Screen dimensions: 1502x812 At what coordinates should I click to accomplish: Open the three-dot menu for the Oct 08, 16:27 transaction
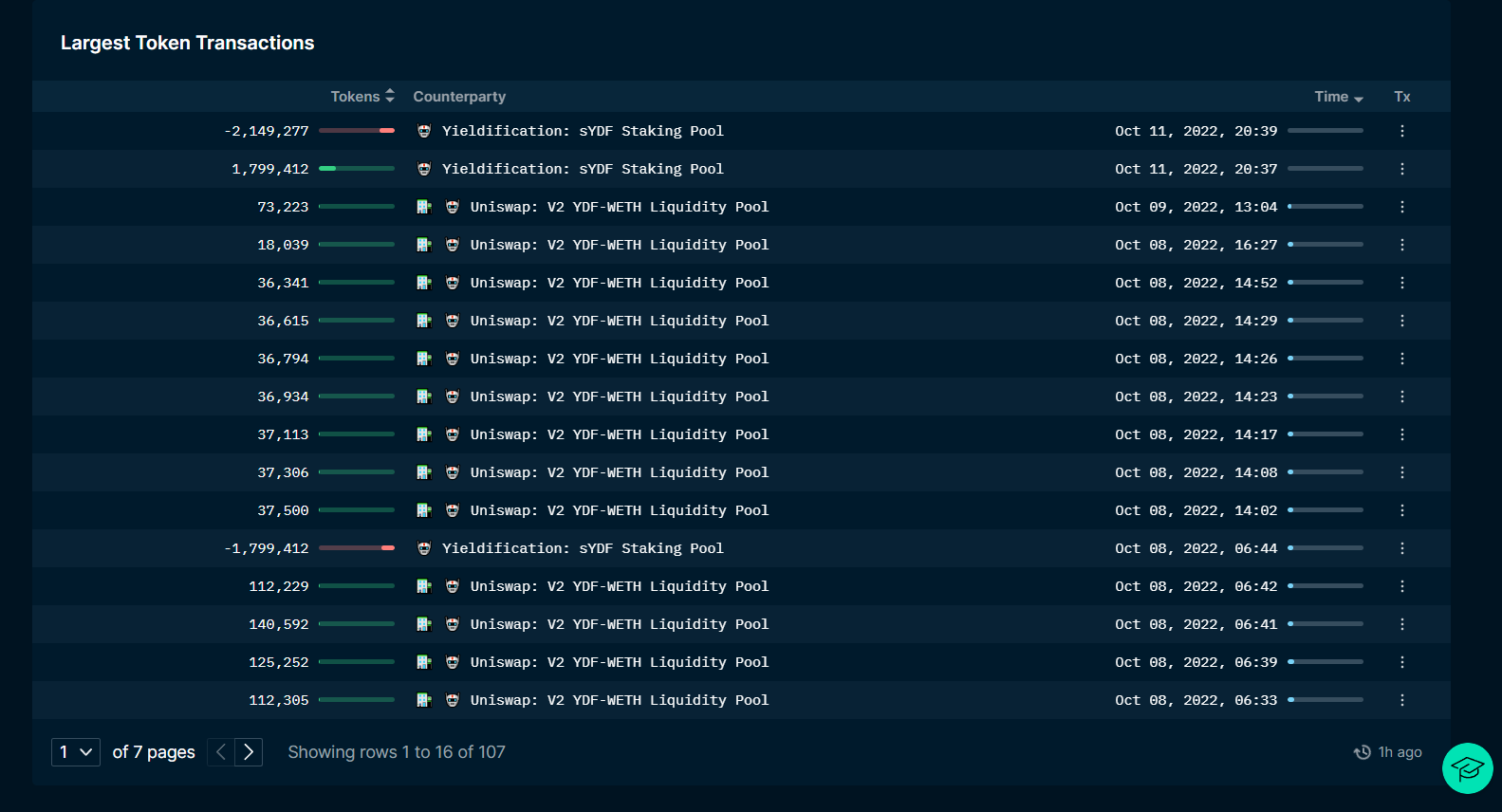click(x=1402, y=245)
